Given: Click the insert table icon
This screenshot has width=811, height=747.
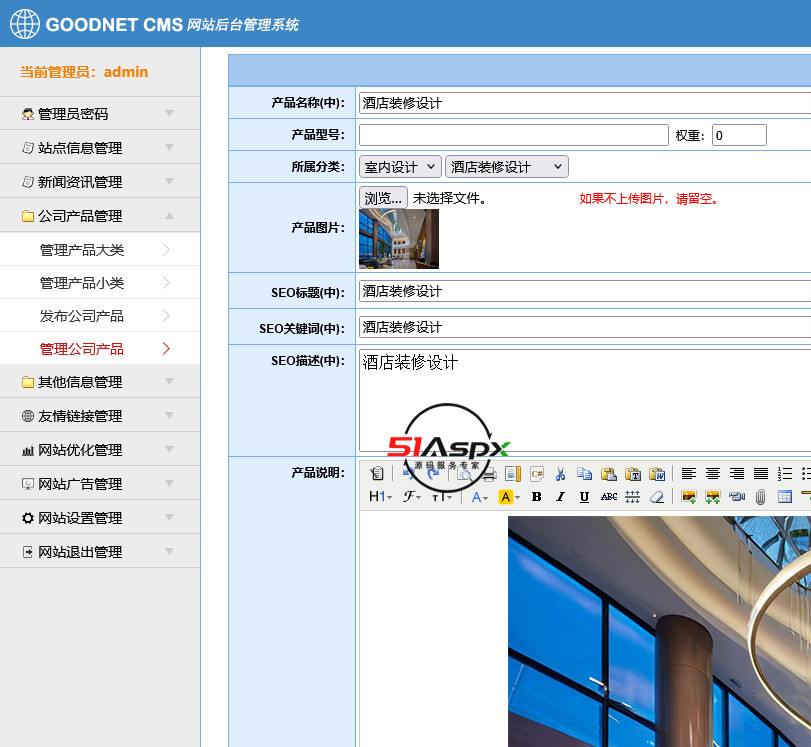Looking at the screenshot, I should tap(783, 496).
